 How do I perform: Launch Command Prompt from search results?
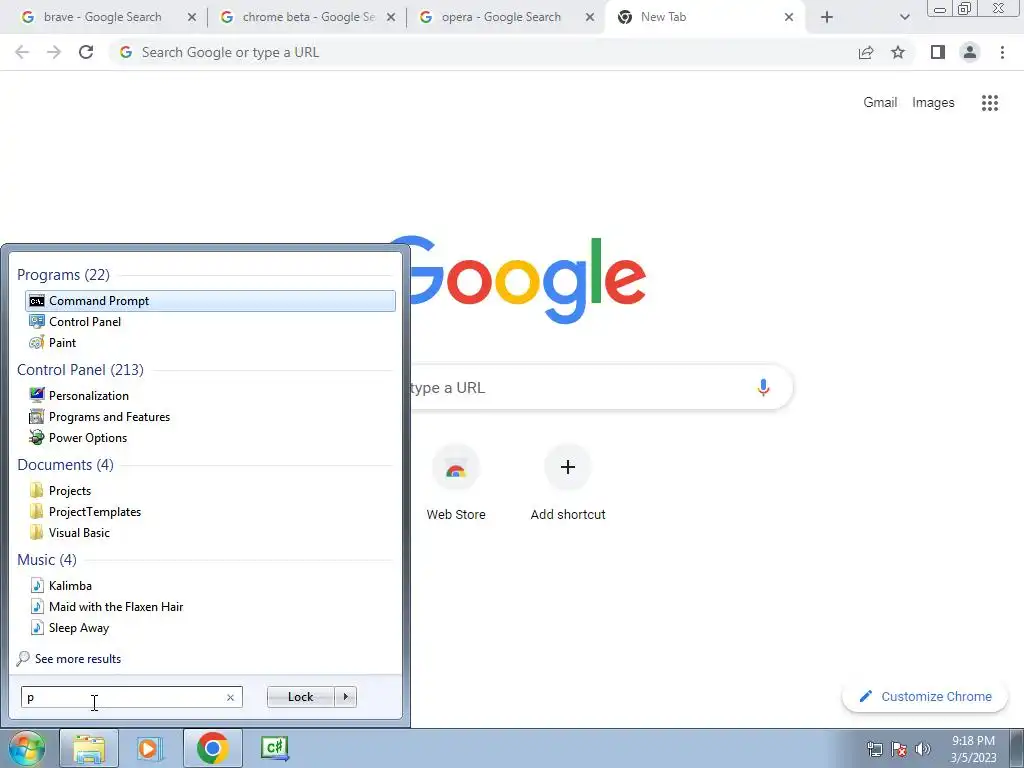pyautogui.click(x=210, y=301)
